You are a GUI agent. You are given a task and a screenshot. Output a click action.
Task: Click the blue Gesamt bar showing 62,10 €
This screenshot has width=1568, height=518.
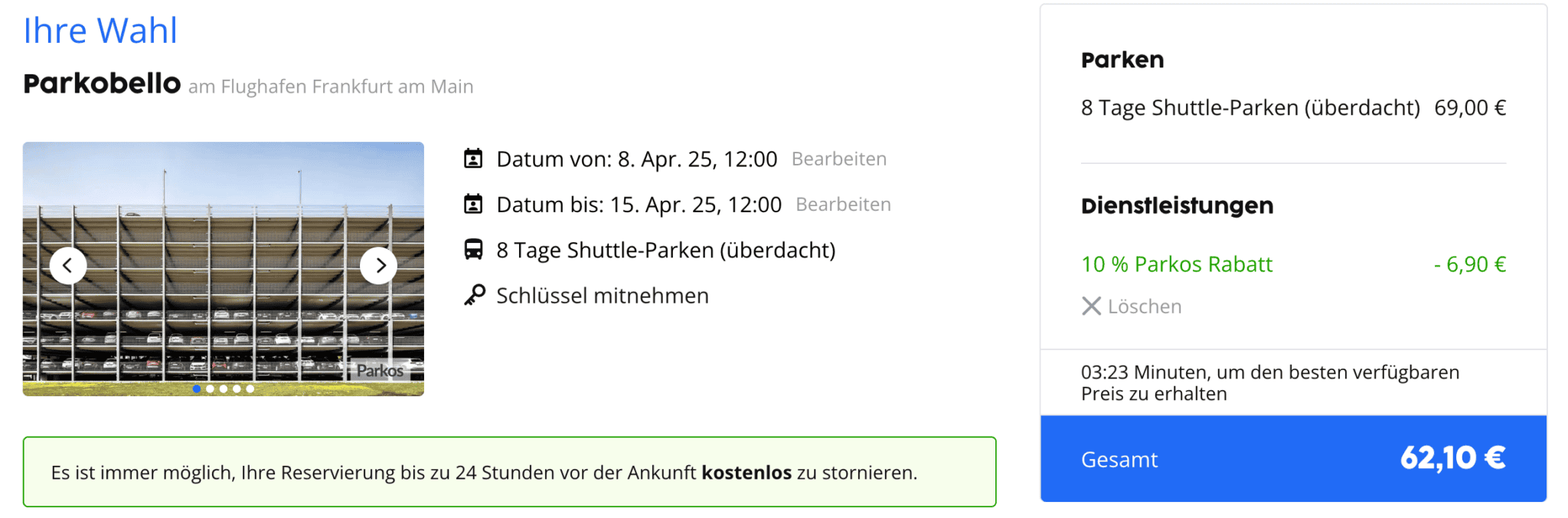[1294, 458]
